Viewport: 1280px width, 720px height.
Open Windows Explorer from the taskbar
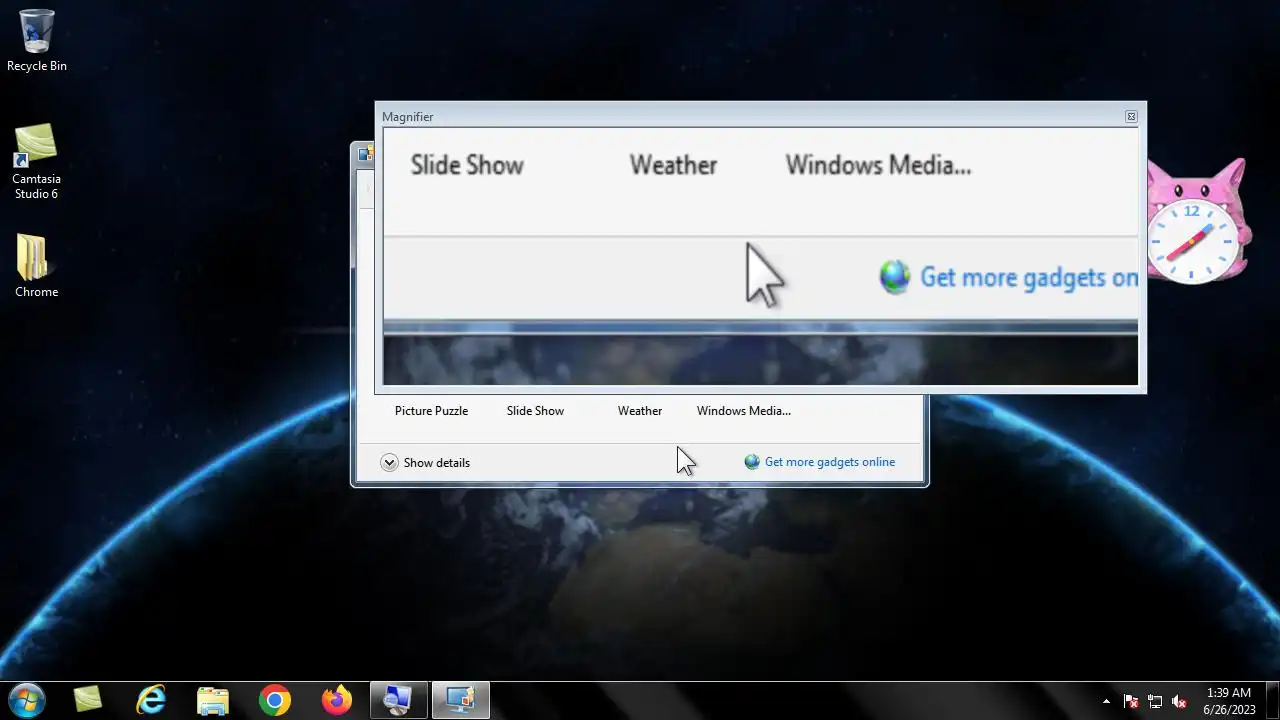(213, 700)
